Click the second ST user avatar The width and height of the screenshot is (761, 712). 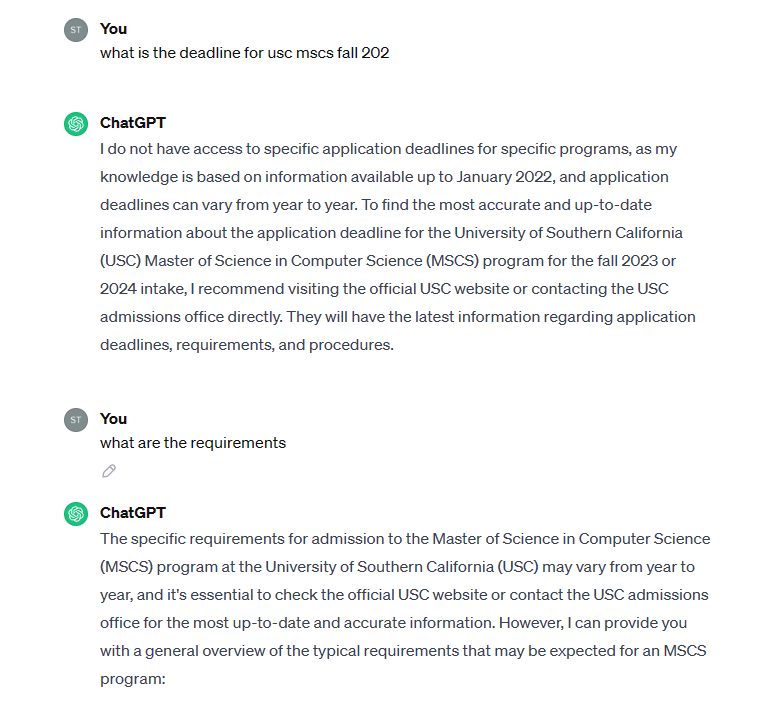(76, 420)
